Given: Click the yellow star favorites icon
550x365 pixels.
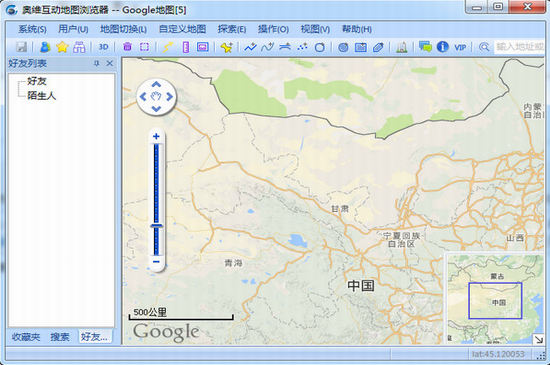Looking at the screenshot, I should (62, 47).
